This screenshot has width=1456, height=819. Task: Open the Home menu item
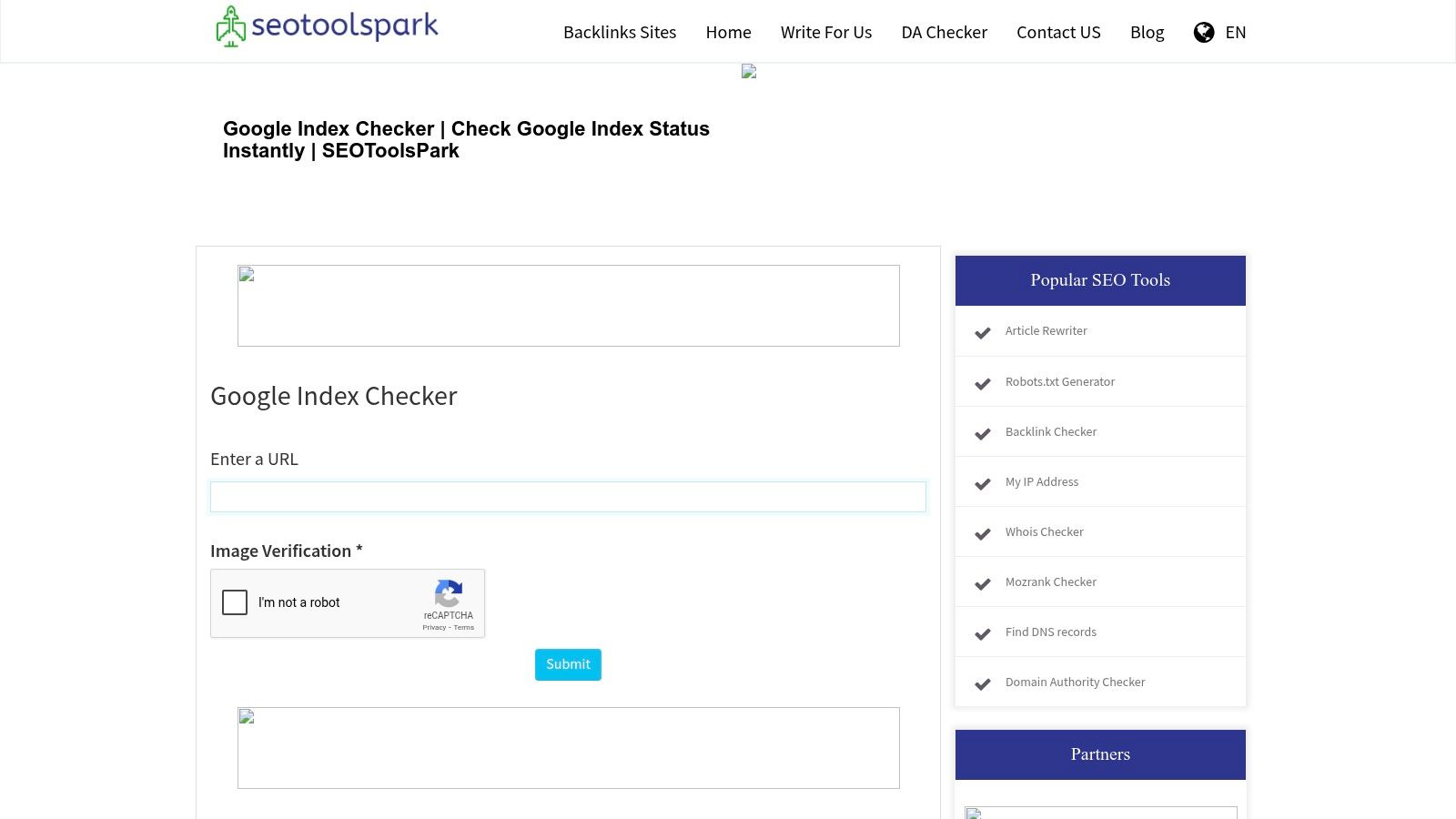pos(728,32)
